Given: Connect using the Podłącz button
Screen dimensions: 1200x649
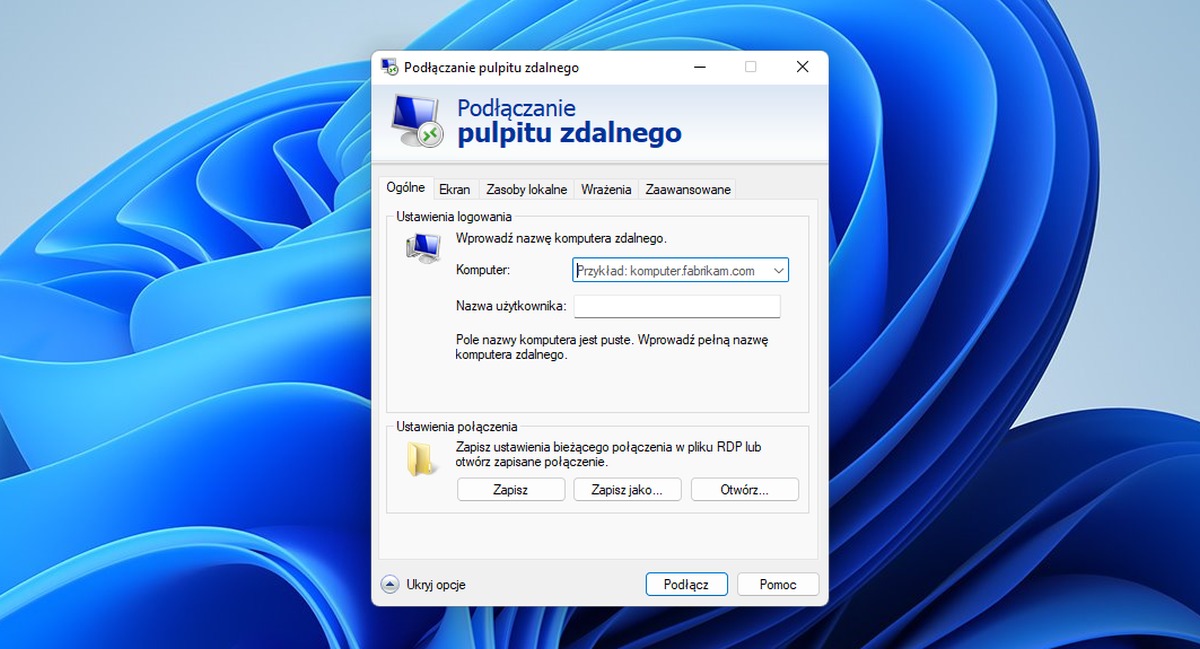Looking at the screenshot, I should pos(686,585).
